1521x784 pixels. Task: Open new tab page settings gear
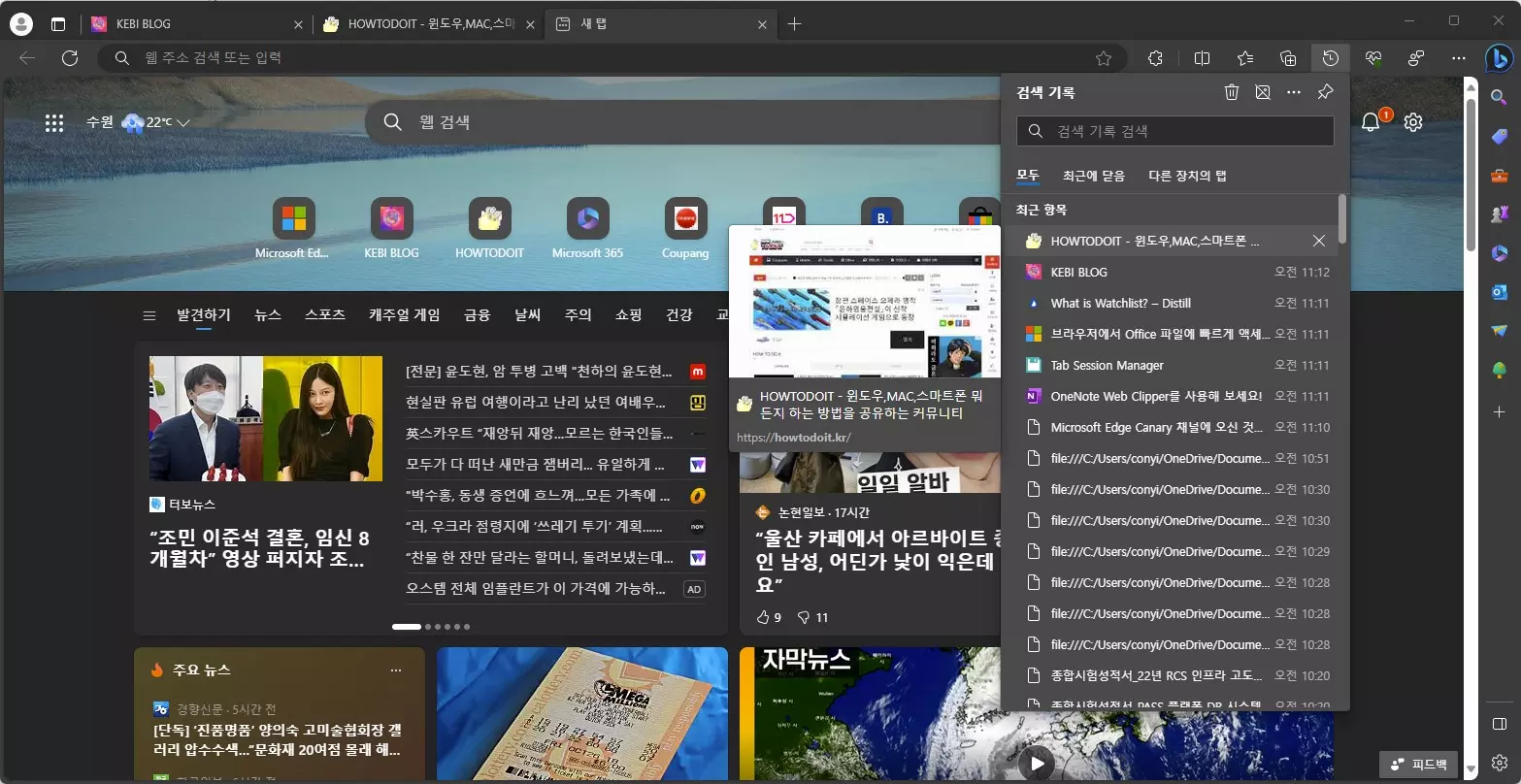pos(1413,122)
